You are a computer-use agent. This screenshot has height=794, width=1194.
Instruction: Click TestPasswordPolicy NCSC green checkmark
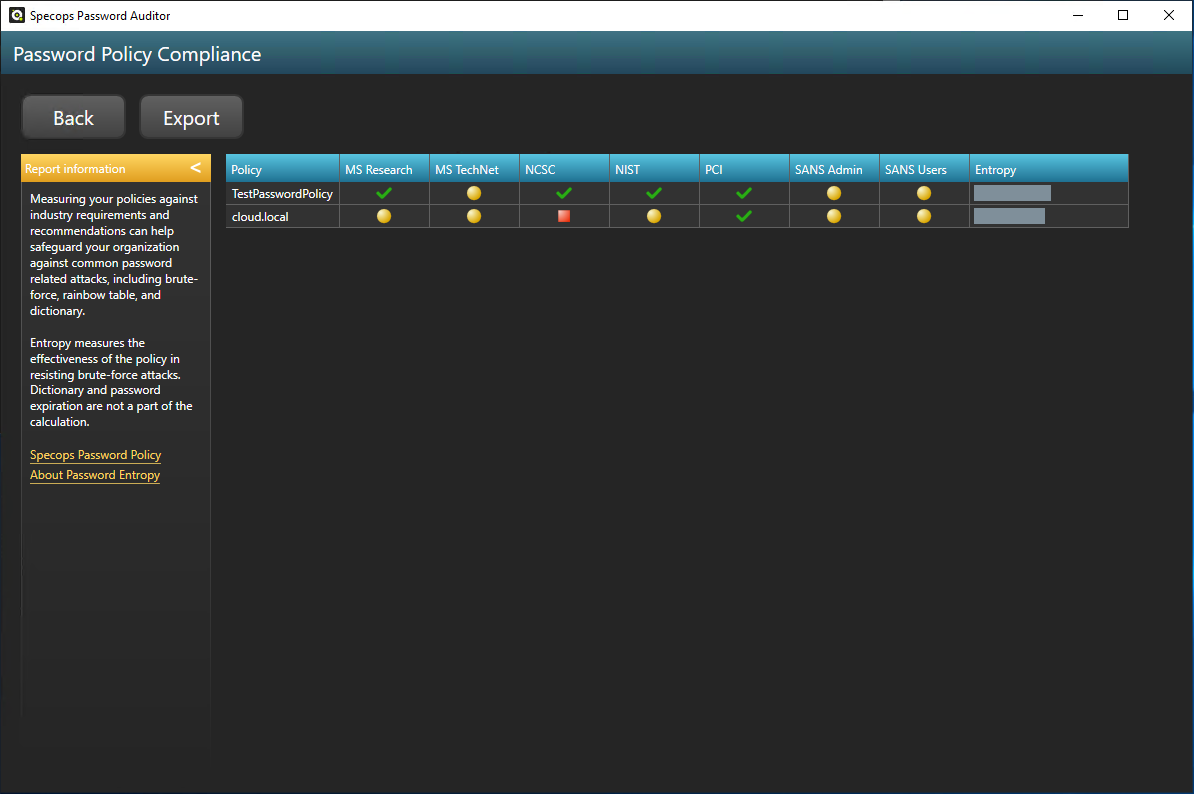coord(563,193)
